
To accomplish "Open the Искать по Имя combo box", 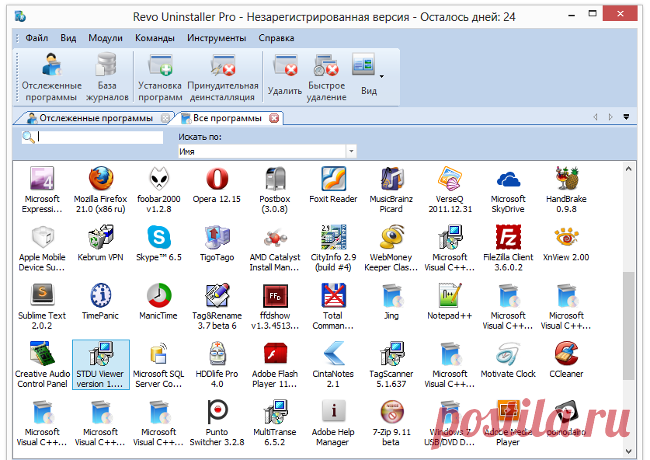I will tap(267, 151).
